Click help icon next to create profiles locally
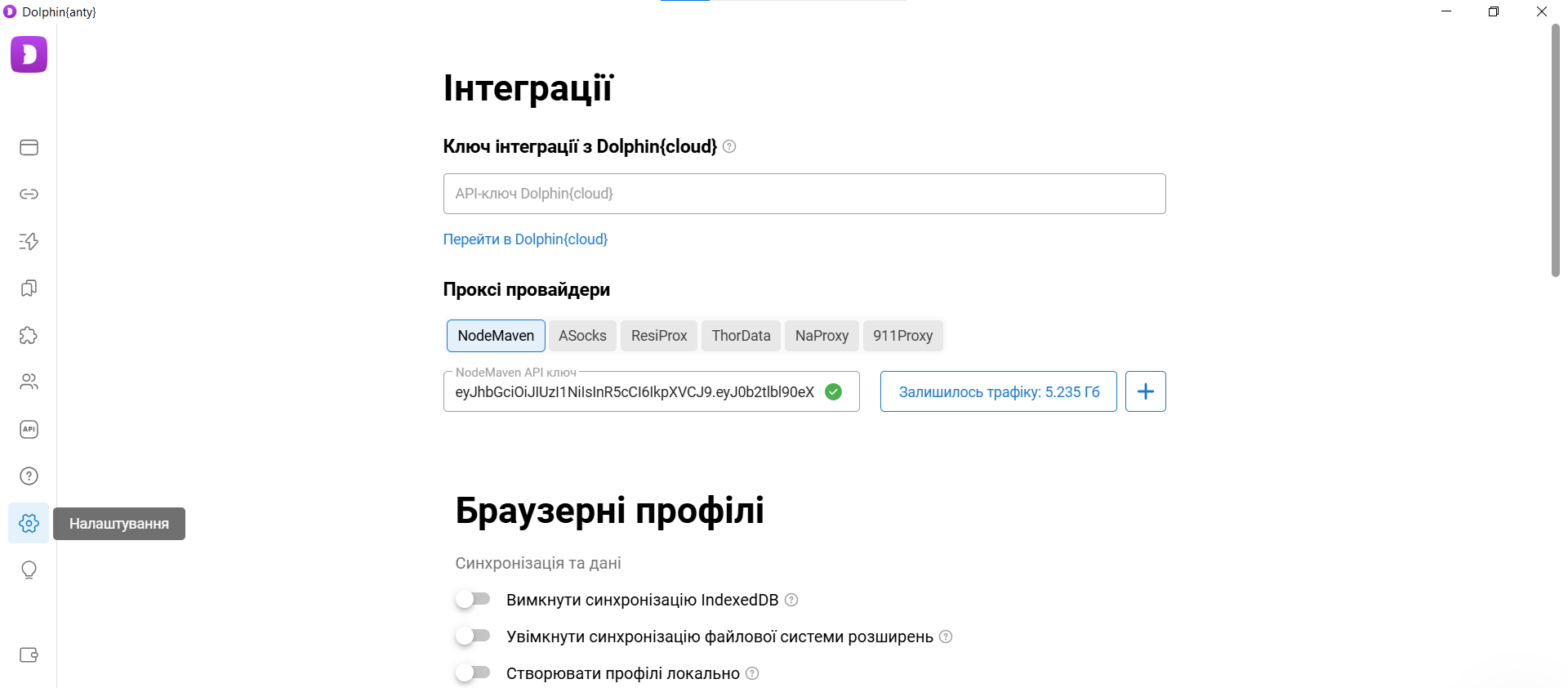This screenshot has height=688, width=1568. [752, 673]
